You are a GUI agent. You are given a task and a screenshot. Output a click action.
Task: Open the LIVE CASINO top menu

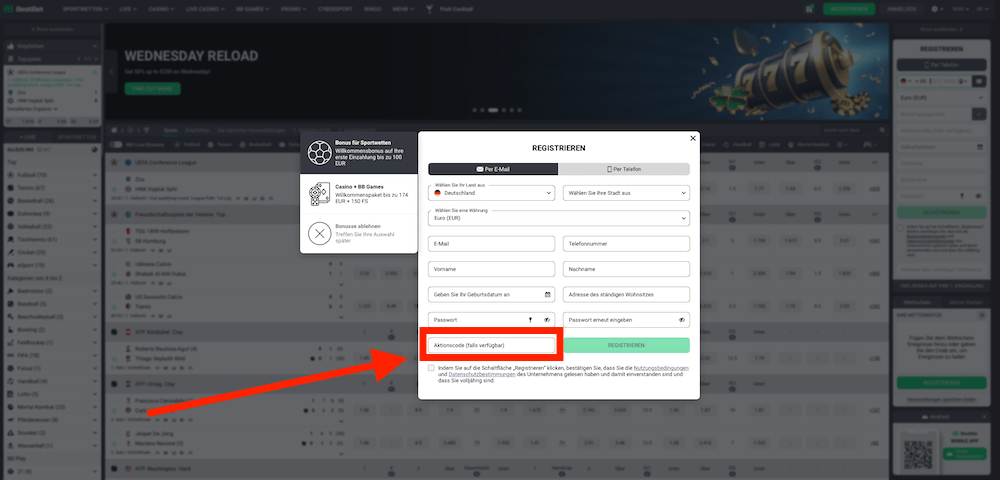click(x=206, y=9)
